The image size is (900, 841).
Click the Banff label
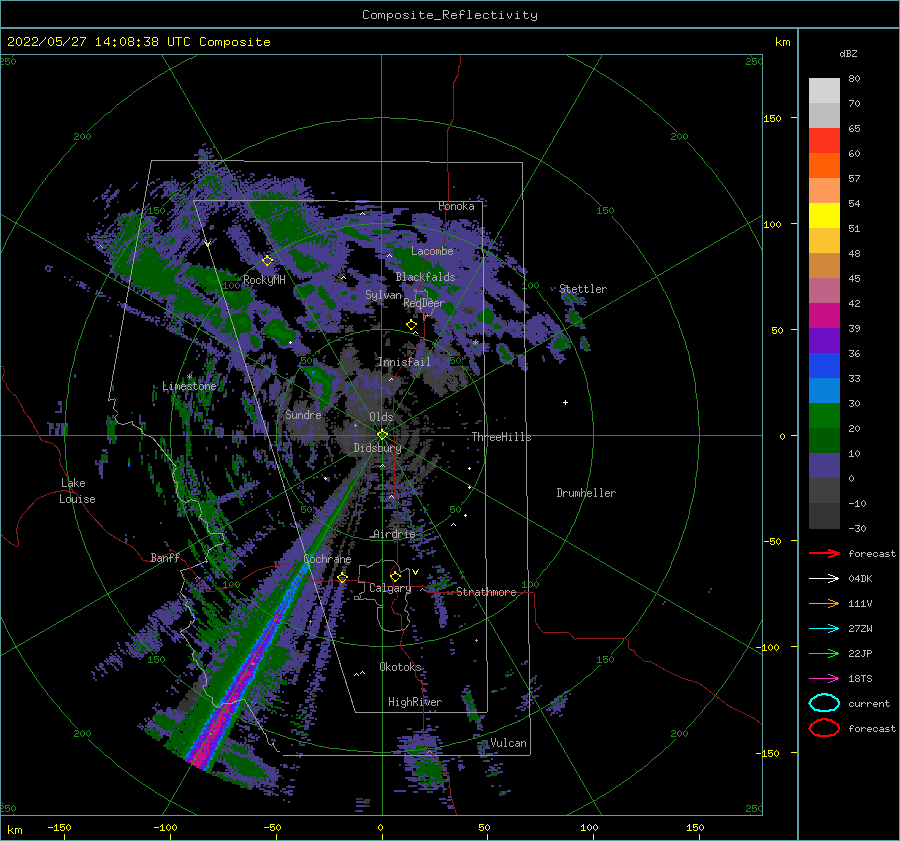coord(165,557)
